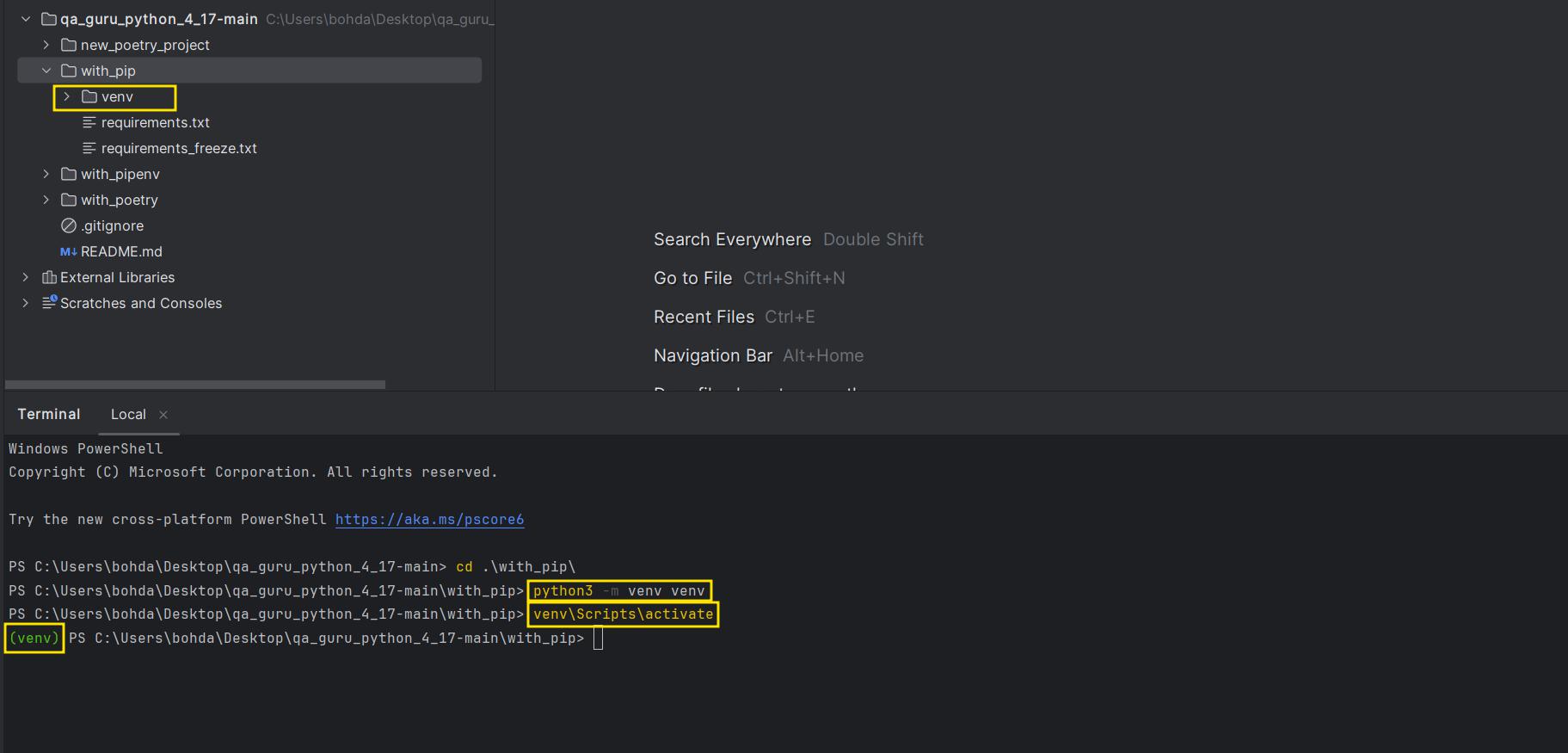1568x753 pixels.
Task: Click the with_pip folder icon
Action: 69,71
